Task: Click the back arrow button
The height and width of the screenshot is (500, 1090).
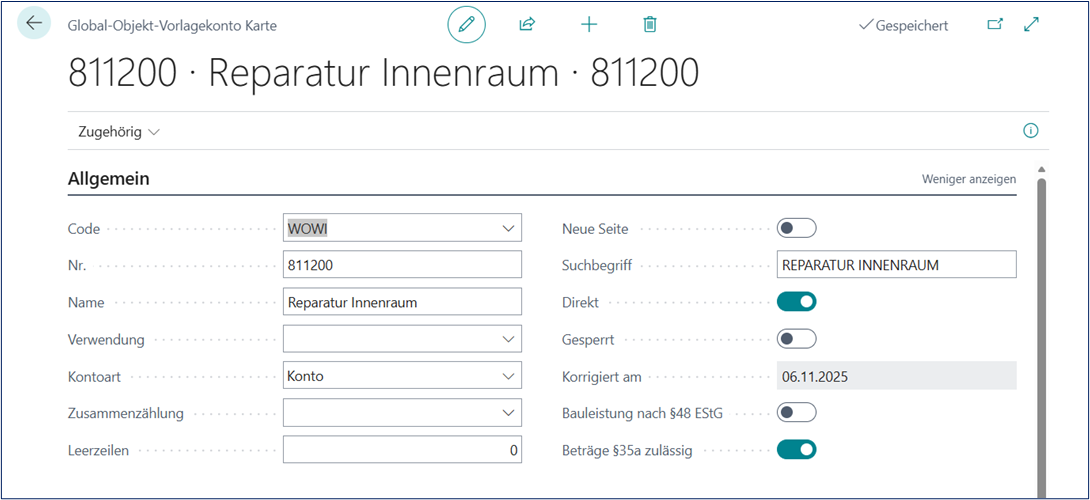Action: tap(35, 24)
